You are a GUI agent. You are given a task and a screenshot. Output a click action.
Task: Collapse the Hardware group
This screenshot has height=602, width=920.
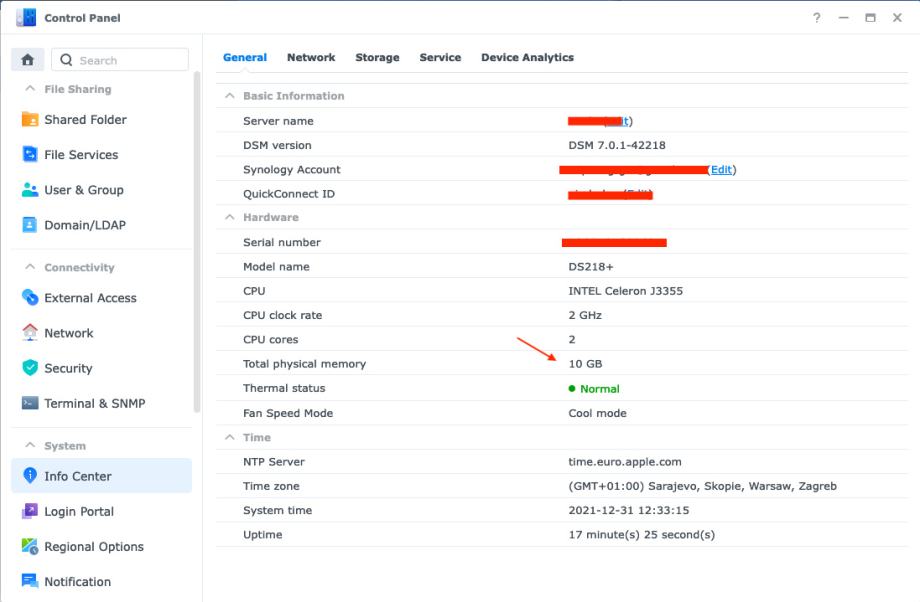229,217
